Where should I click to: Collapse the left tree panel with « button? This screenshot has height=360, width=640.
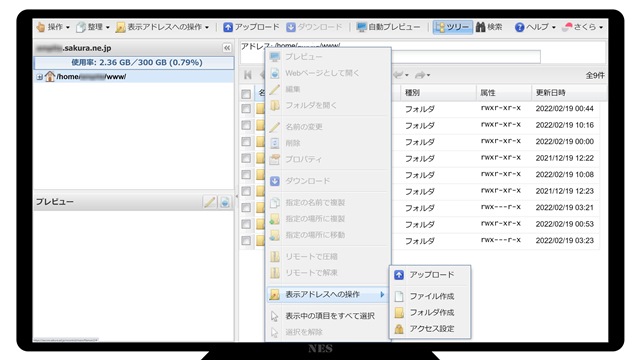[x=227, y=48]
